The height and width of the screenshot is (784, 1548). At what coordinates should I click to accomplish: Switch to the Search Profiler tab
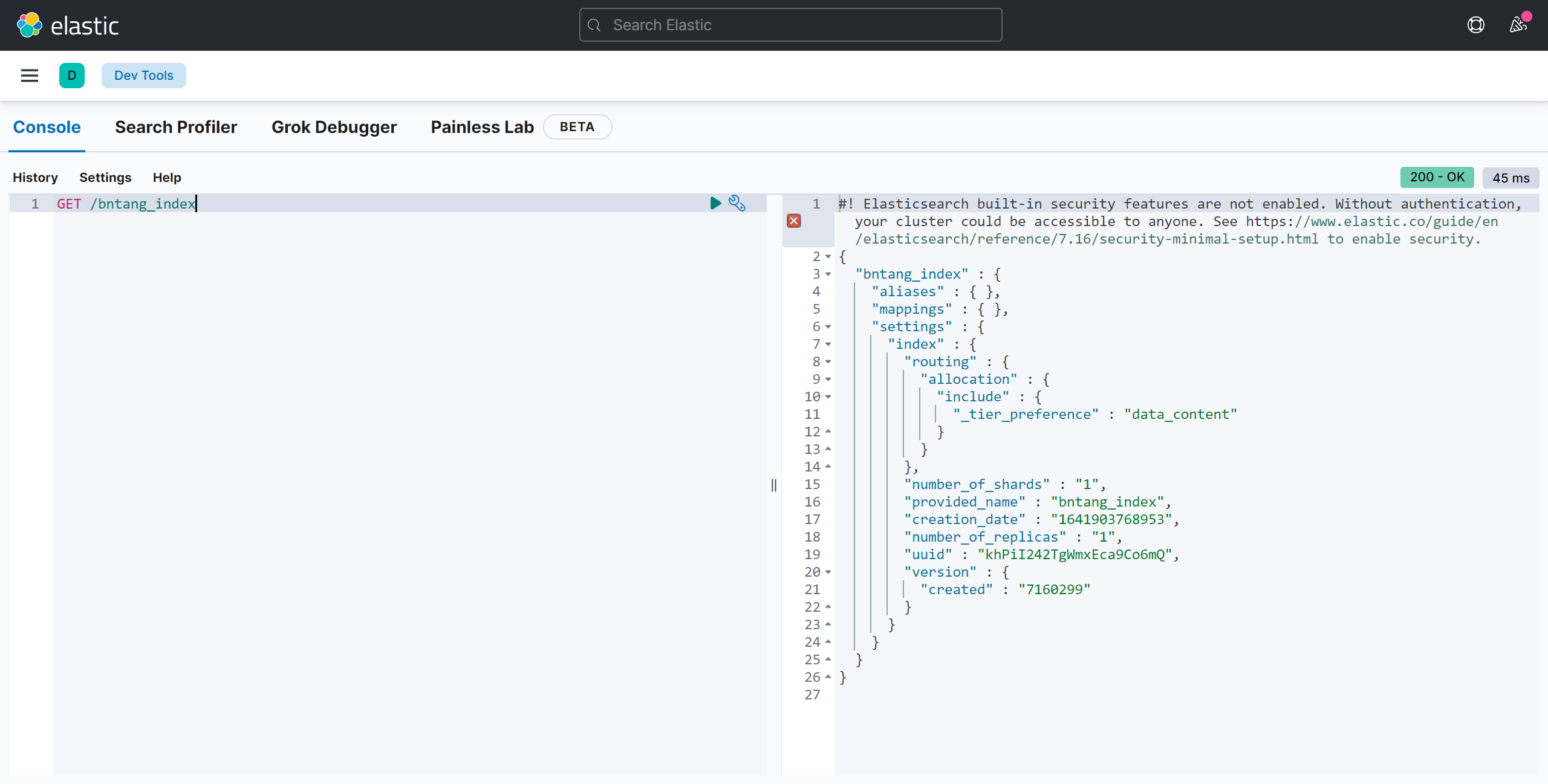click(x=176, y=127)
